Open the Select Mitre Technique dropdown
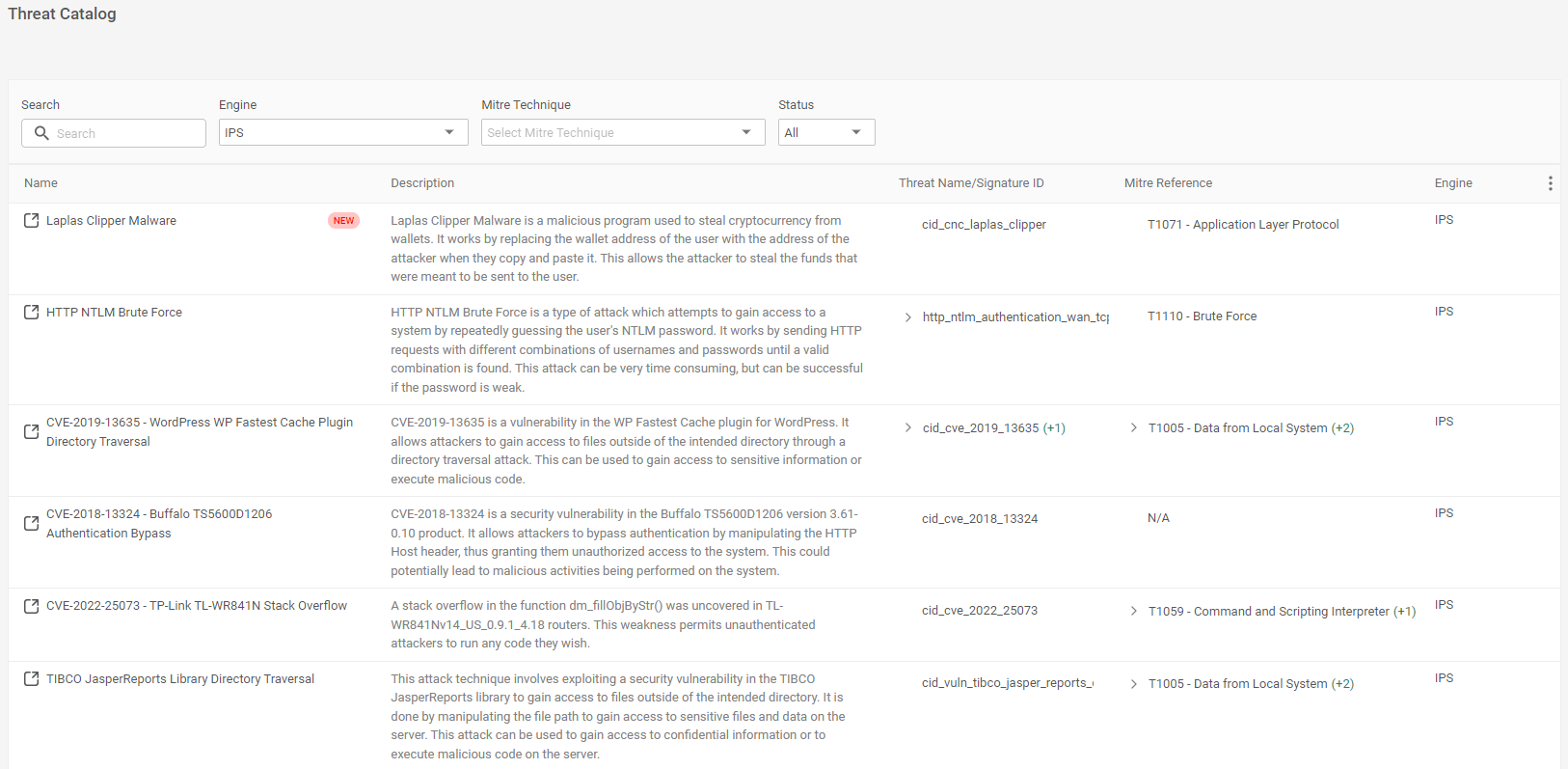1568x769 pixels. pos(622,132)
